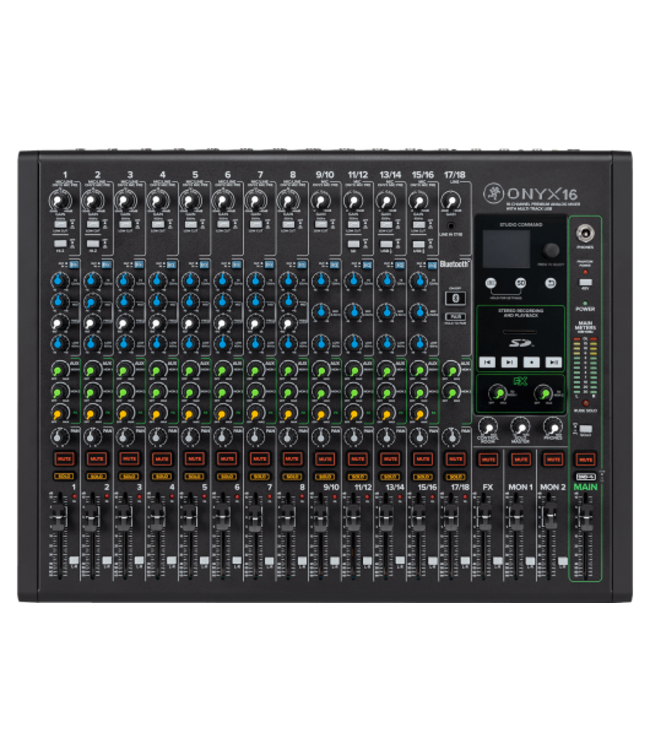This screenshot has width=650, height=750.
Task: Click channel 1 white mid frequency knob
Action: [x=60, y=322]
